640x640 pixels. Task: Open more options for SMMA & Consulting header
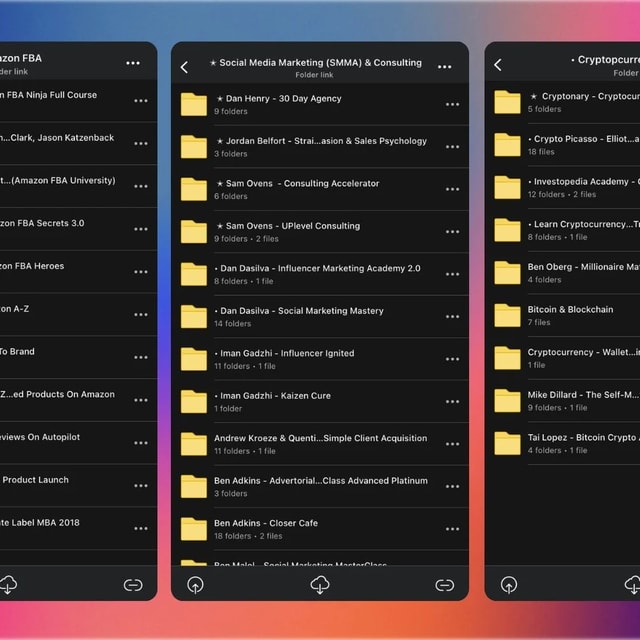(444, 67)
